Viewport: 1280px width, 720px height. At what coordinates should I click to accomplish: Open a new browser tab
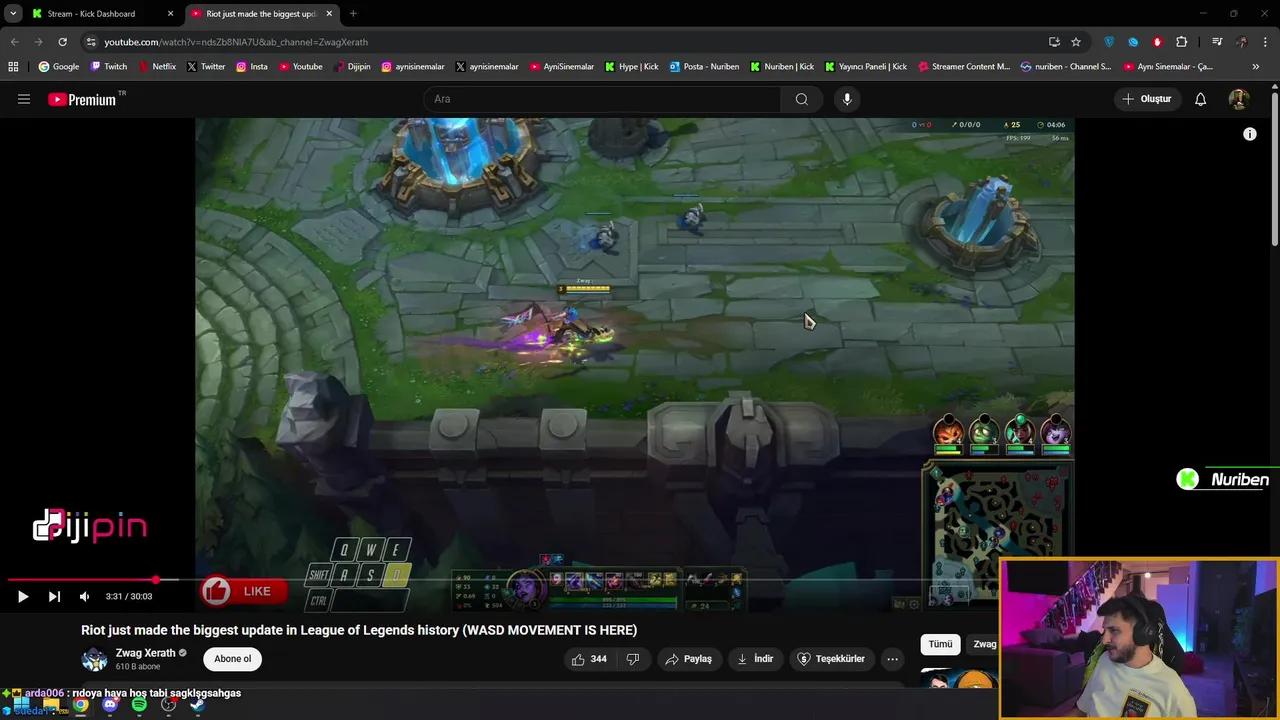pyautogui.click(x=353, y=14)
